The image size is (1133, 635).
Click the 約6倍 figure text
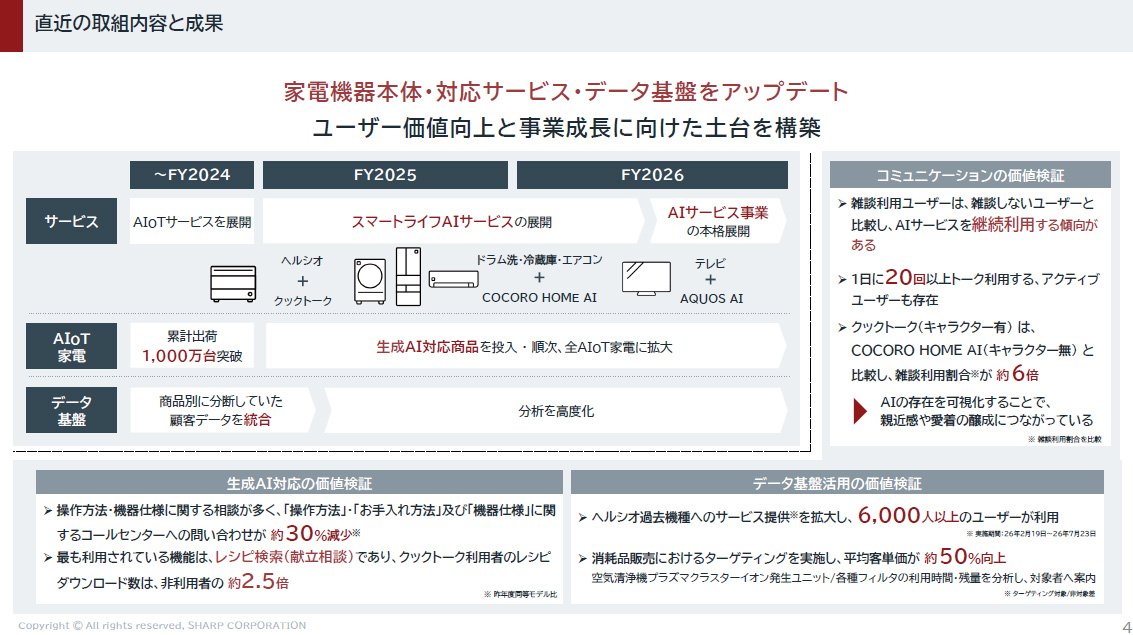tap(1017, 373)
